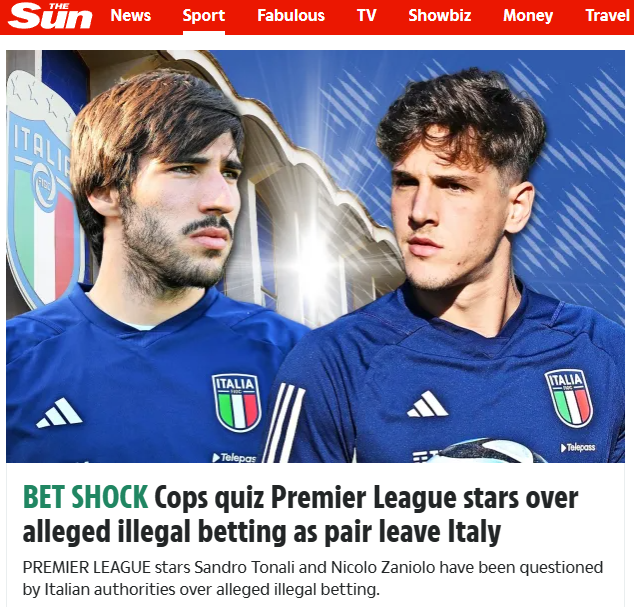The width and height of the screenshot is (634, 607).
Task: Click the Italia crest on the left jersey
Action: click(x=237, y=403)
